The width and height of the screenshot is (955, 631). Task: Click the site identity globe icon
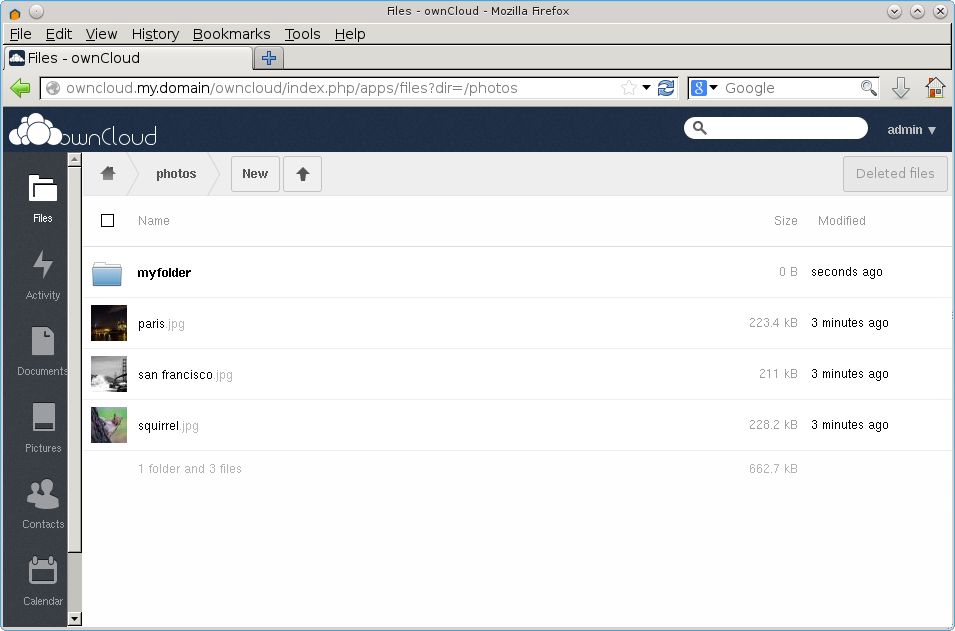(53, 88)
